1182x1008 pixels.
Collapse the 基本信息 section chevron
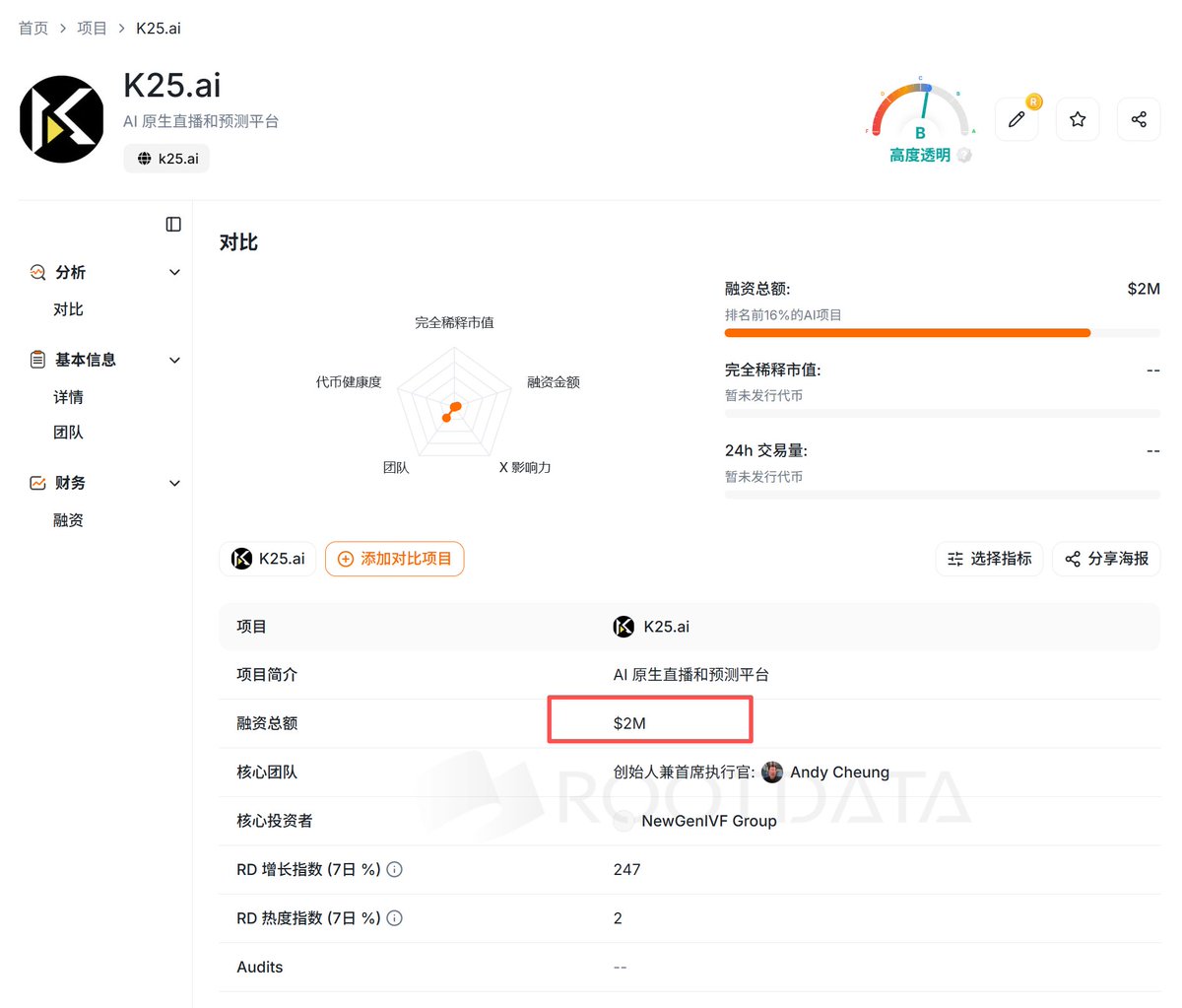[174, 360]
